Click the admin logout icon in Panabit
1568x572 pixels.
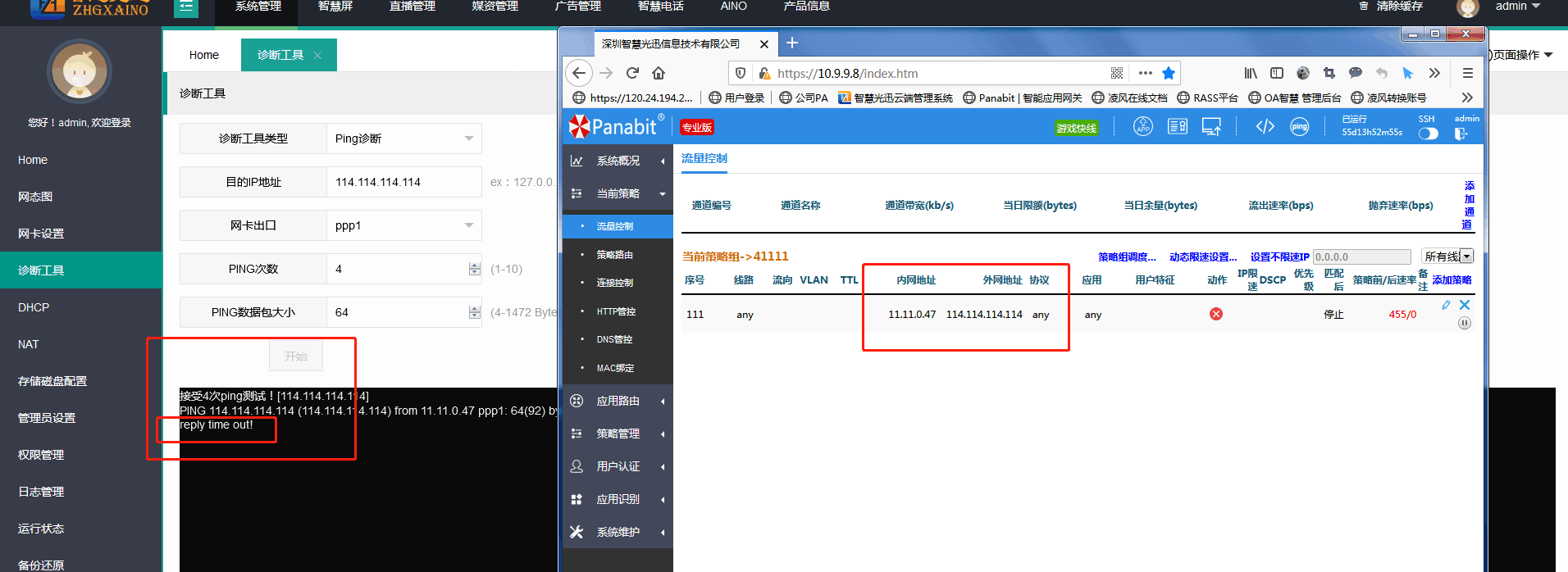click(1461, 134)
